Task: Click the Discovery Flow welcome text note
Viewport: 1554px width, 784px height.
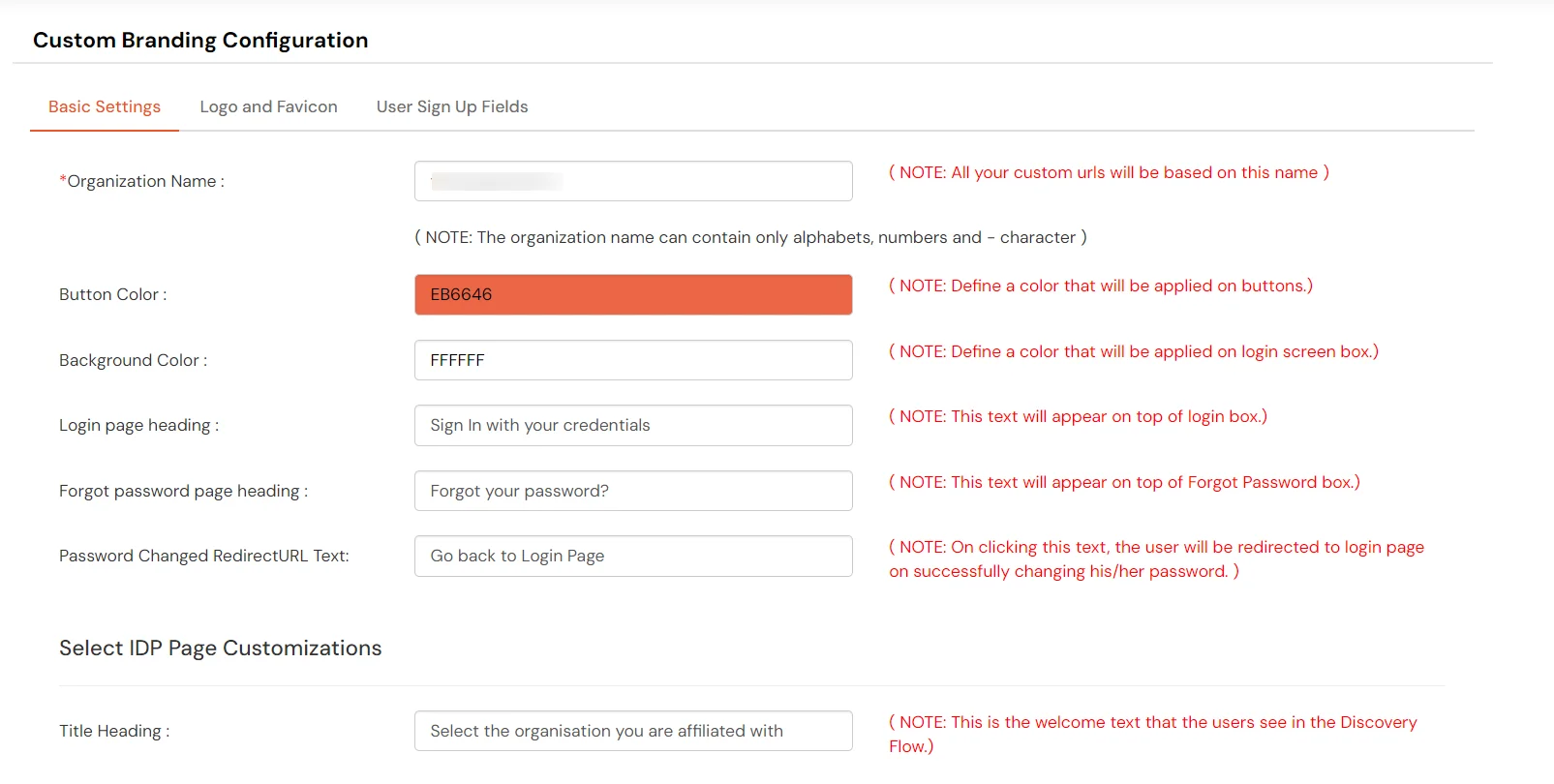Action: point(1152,733)
